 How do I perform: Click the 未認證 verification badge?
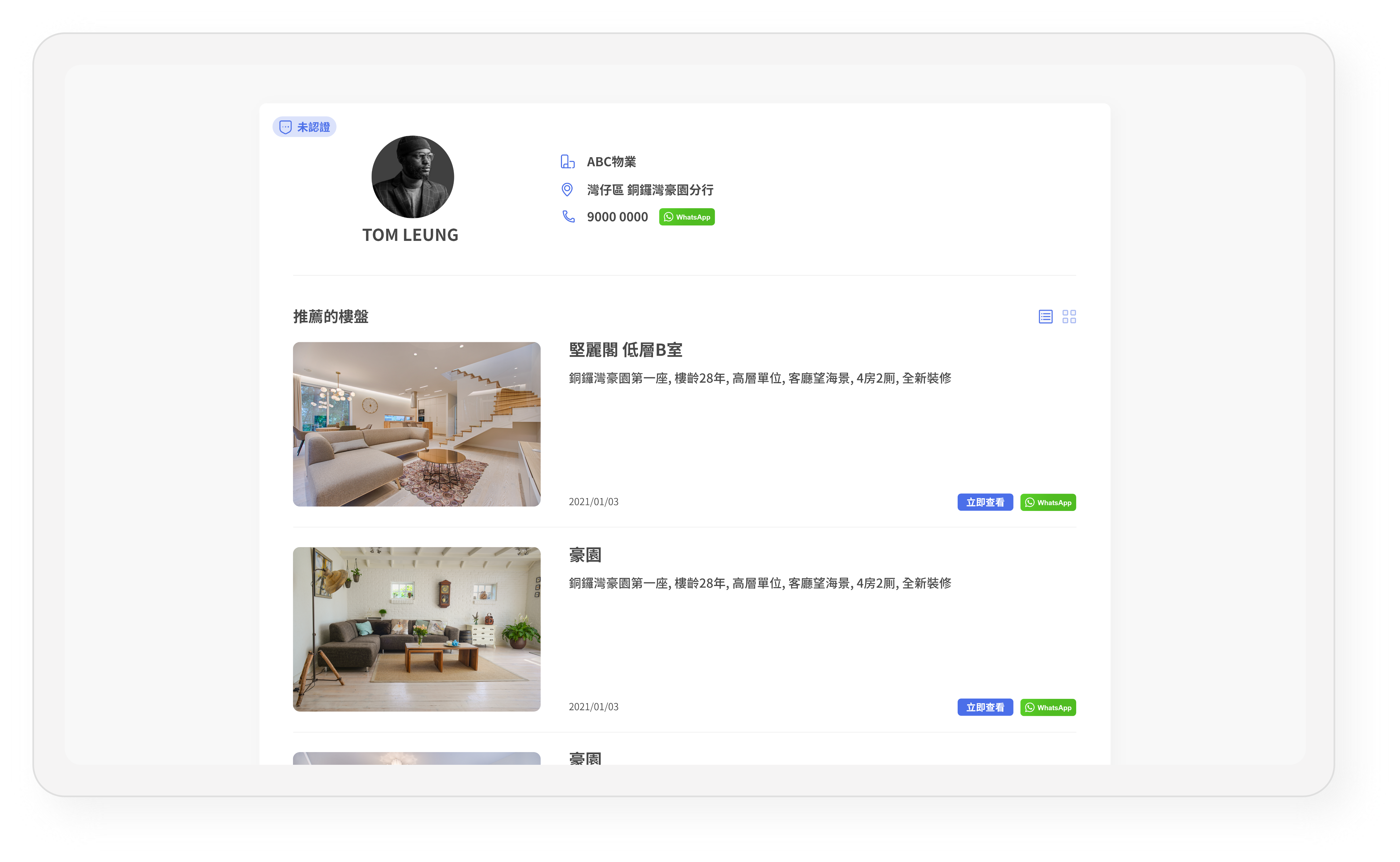click(x=304, y=127)
